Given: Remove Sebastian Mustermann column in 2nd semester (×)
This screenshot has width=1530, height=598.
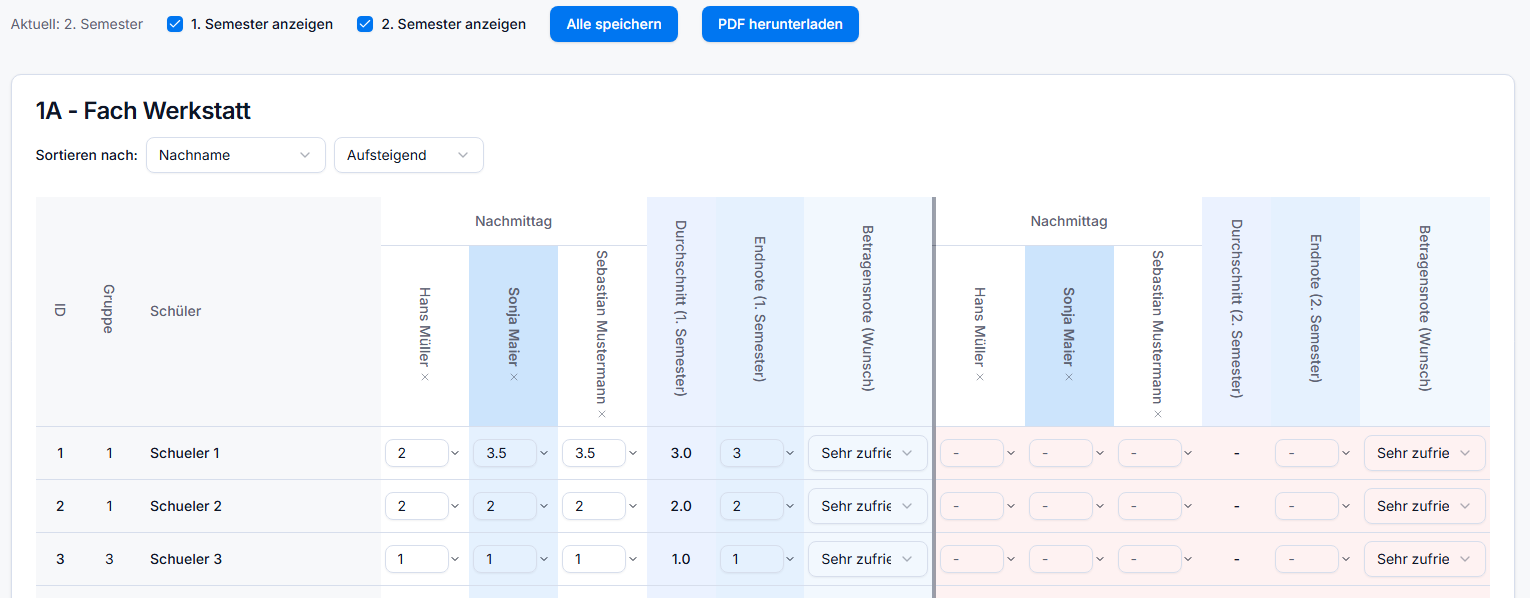Looking at the screenshot, I should click(x=1158, y=413).
